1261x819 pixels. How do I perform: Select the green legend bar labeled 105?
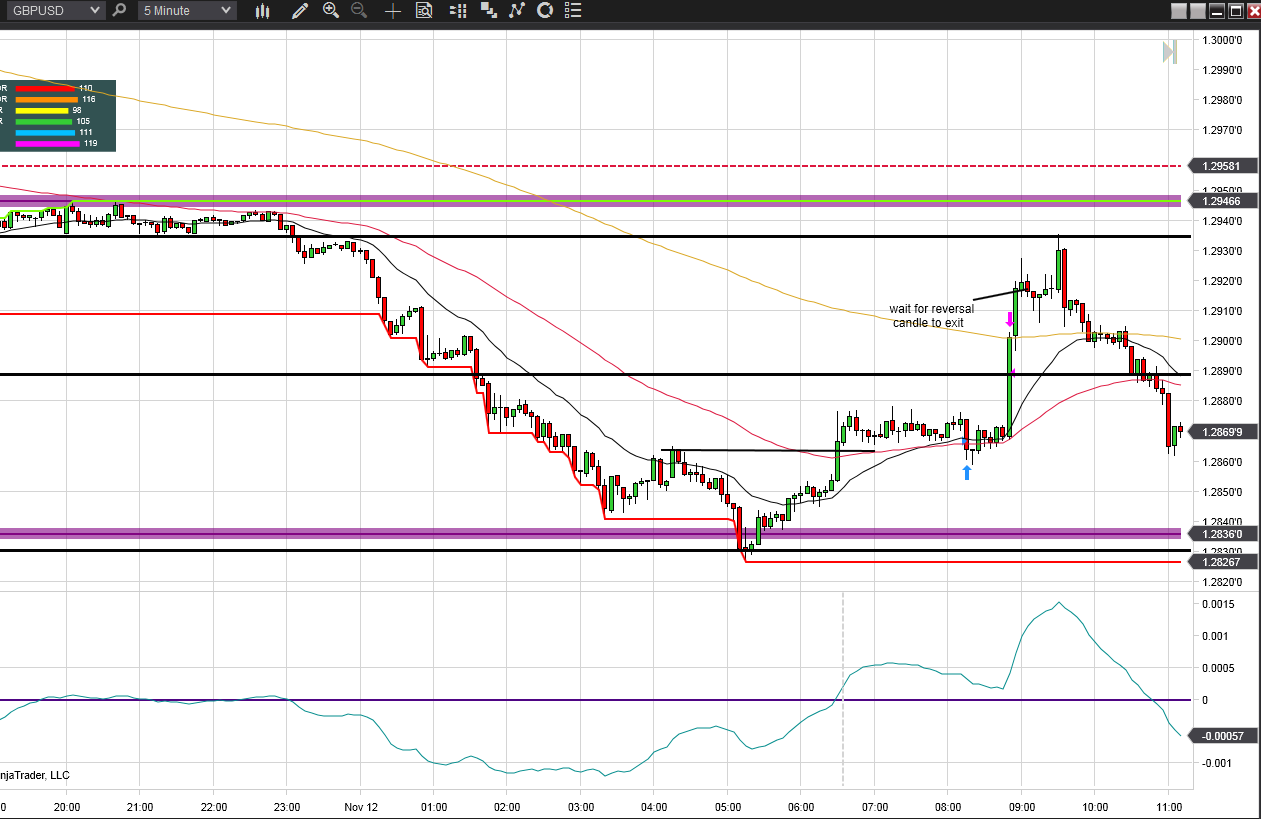(44, 121)
